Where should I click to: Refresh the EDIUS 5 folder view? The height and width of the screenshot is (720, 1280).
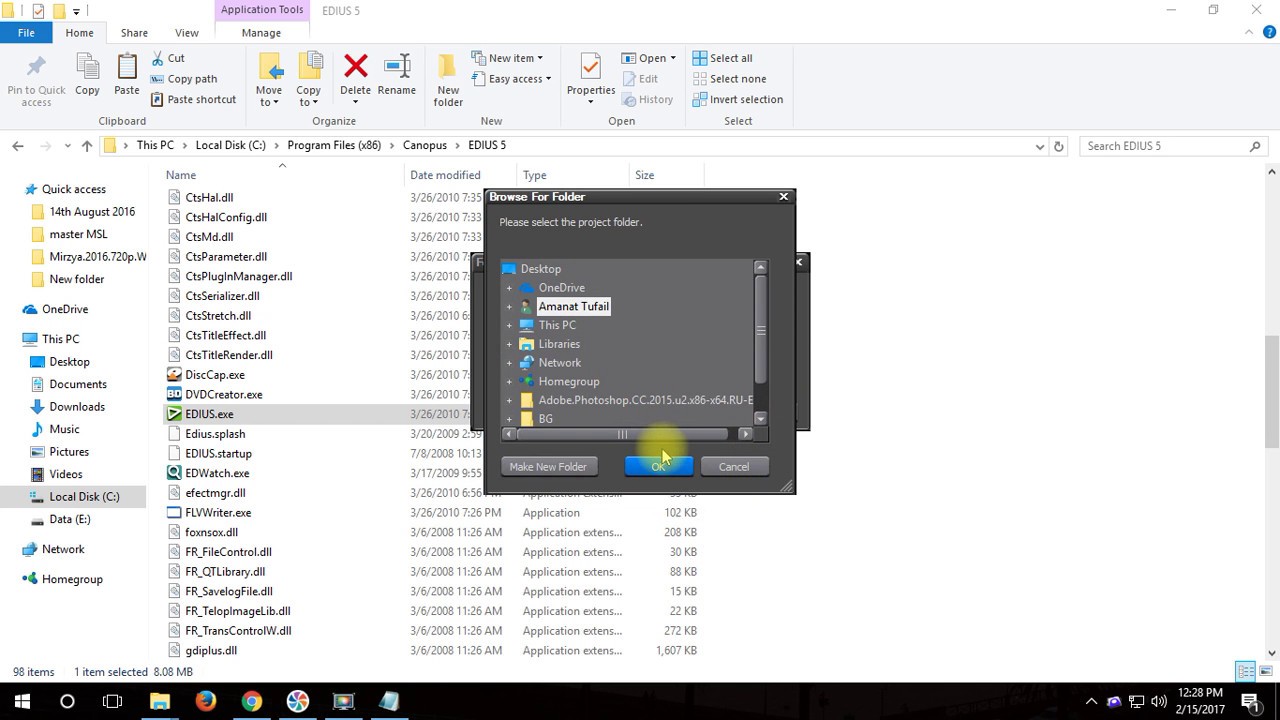coord(1059,146)
